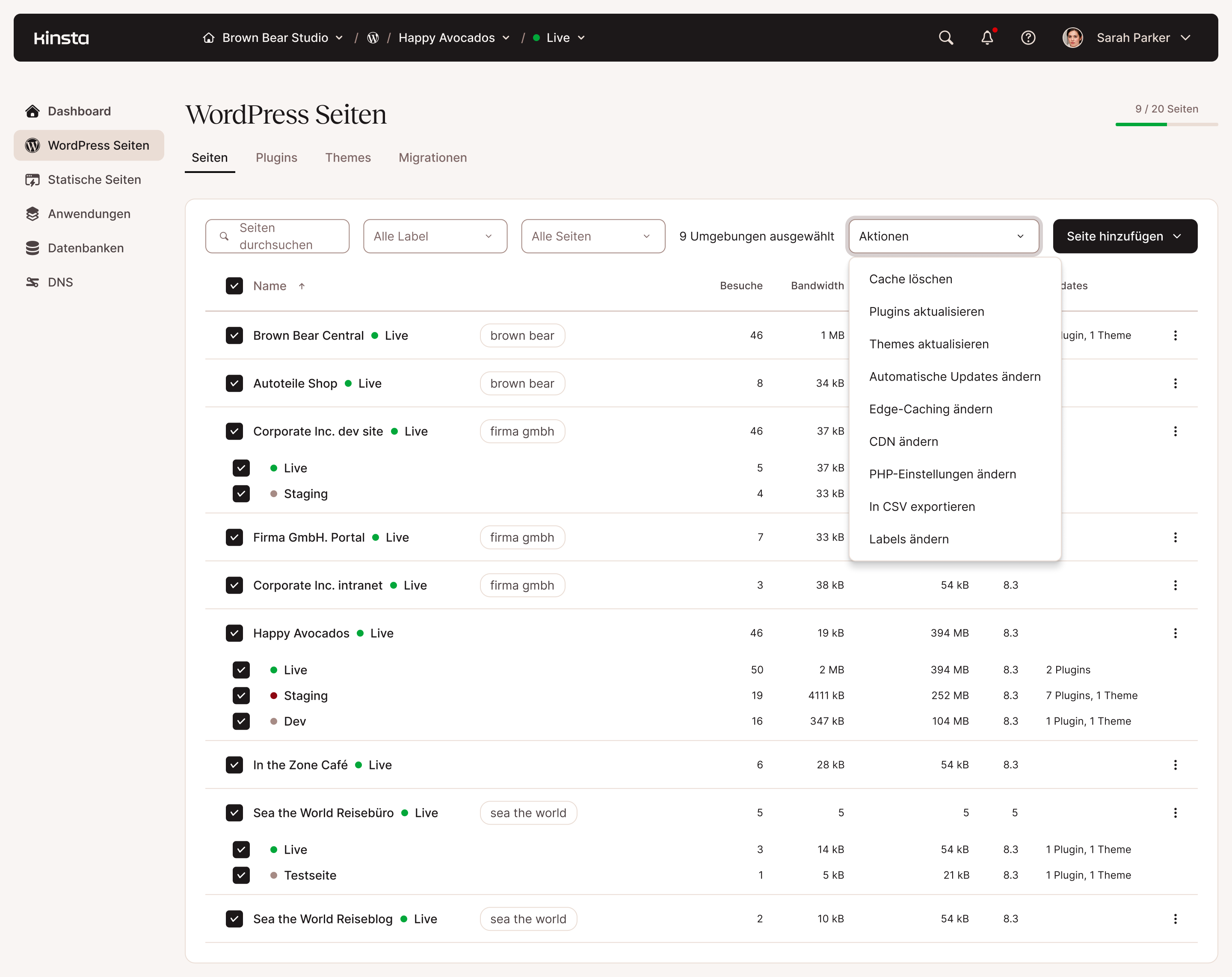This screenshot has height=977, width=1232.
Task: Open the three-dot menu for Firma GmbH. Portal
Action: point(1176,538)
